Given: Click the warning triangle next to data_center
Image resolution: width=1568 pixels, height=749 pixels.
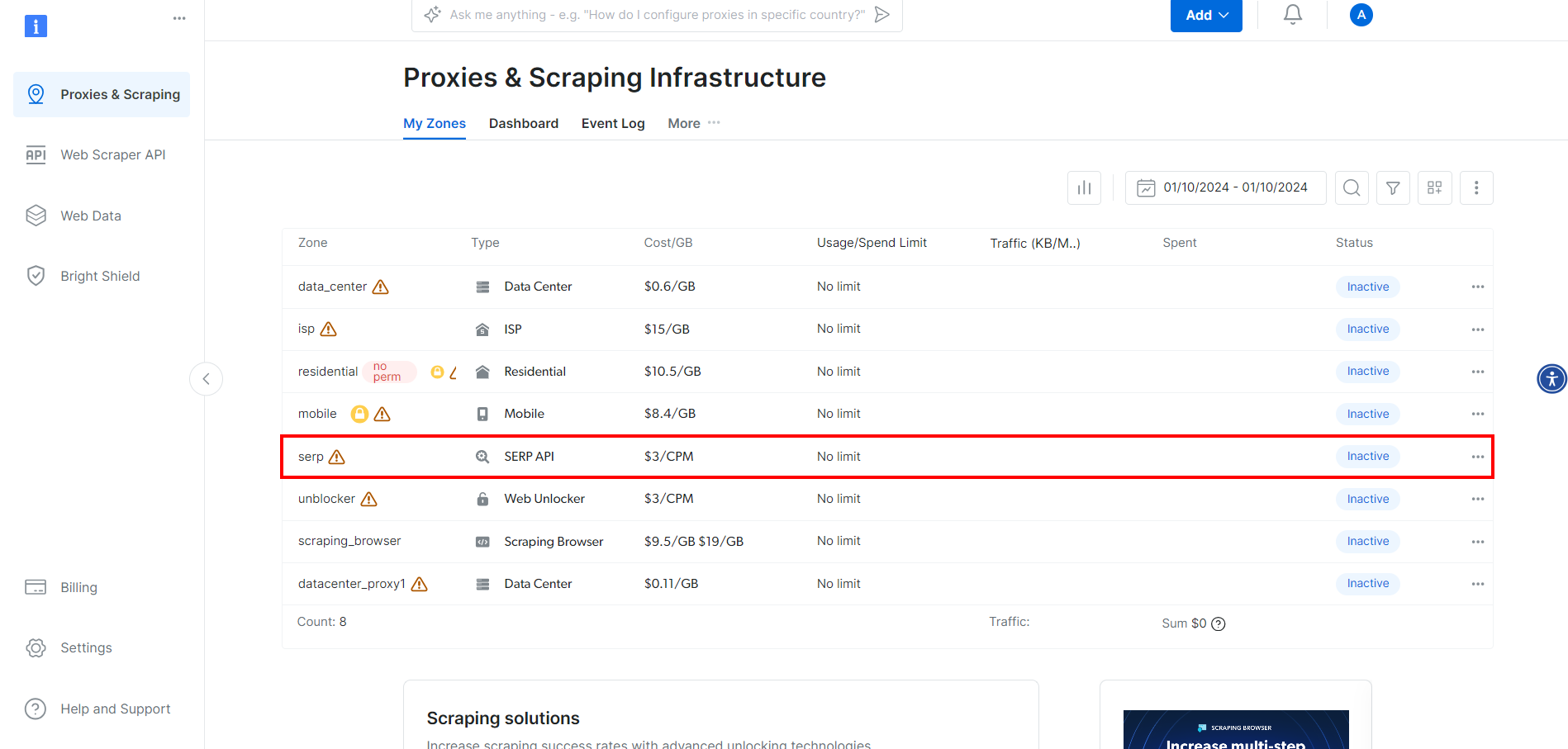Looking at the screenshot, I should (x=380, y=287).
